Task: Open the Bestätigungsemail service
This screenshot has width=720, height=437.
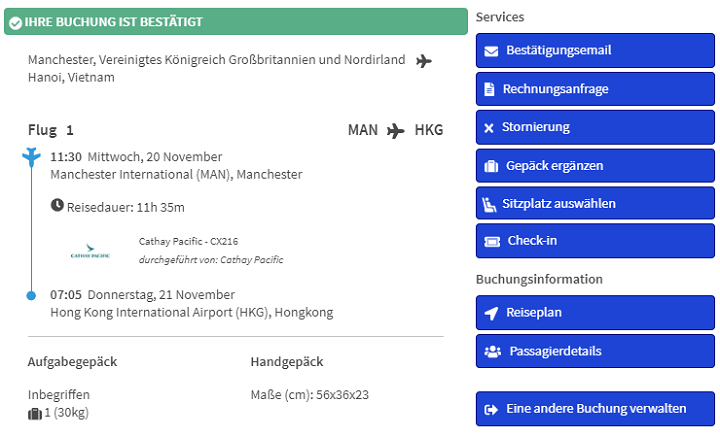Action: pyautogui.click(x=595, y=51)
